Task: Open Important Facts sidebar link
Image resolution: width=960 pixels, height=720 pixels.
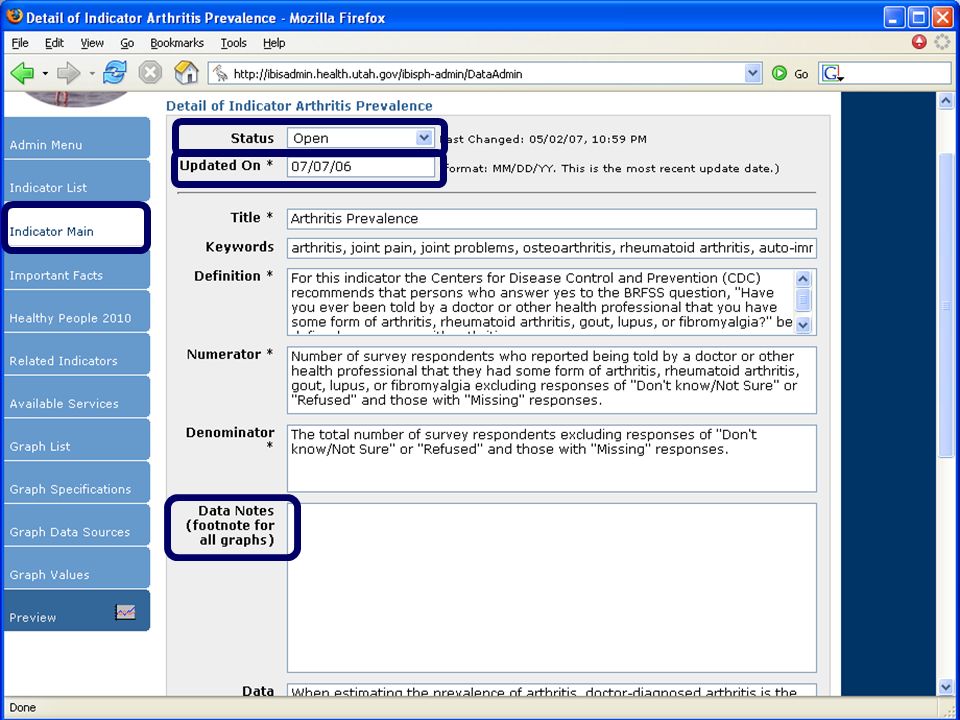Action: 77,270
